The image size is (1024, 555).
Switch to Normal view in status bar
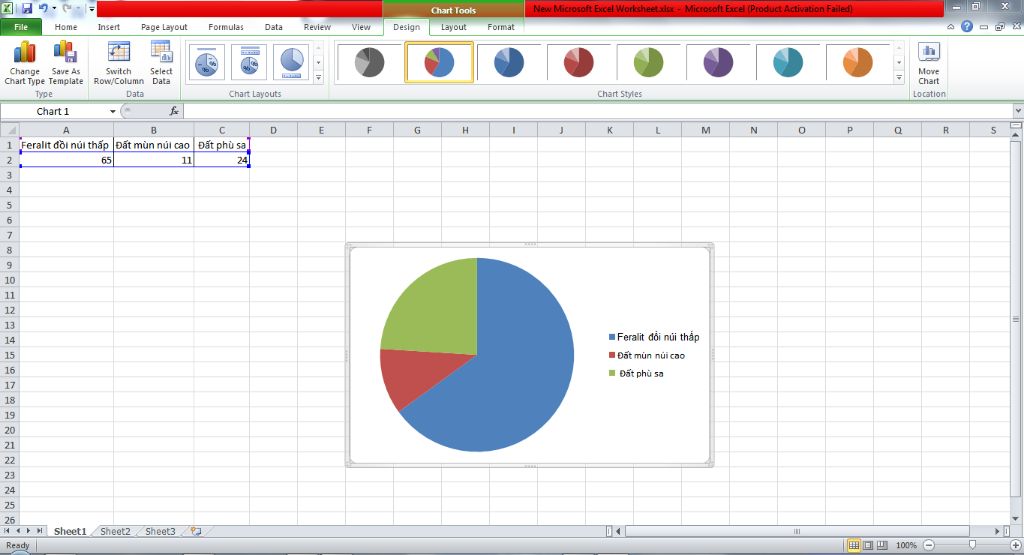[854, 545]
